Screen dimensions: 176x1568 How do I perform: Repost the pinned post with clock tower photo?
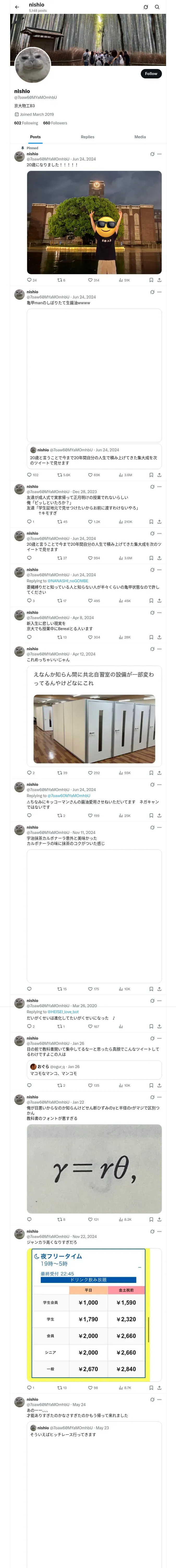pos(61,280)
